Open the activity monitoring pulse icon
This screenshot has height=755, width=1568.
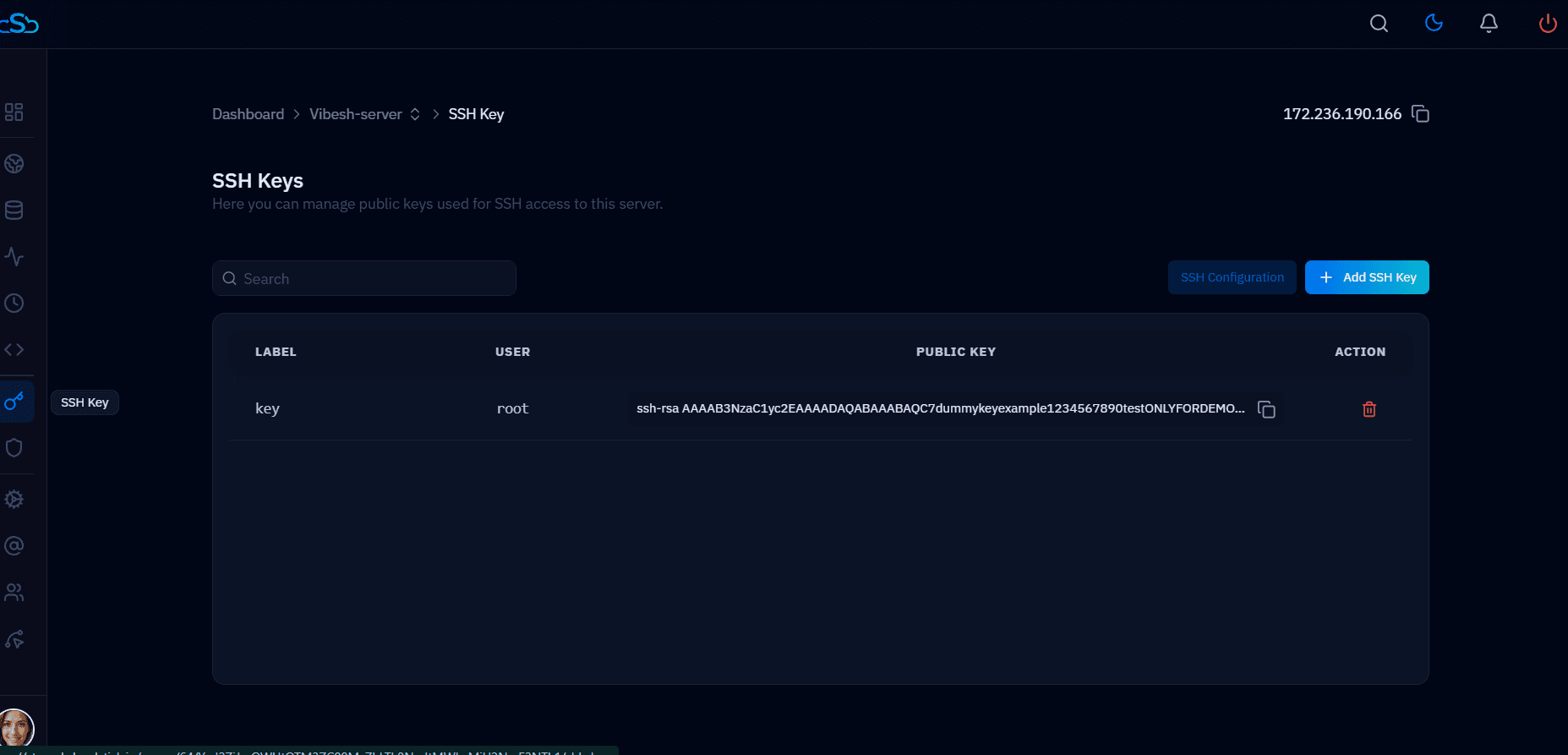[14, 256]
